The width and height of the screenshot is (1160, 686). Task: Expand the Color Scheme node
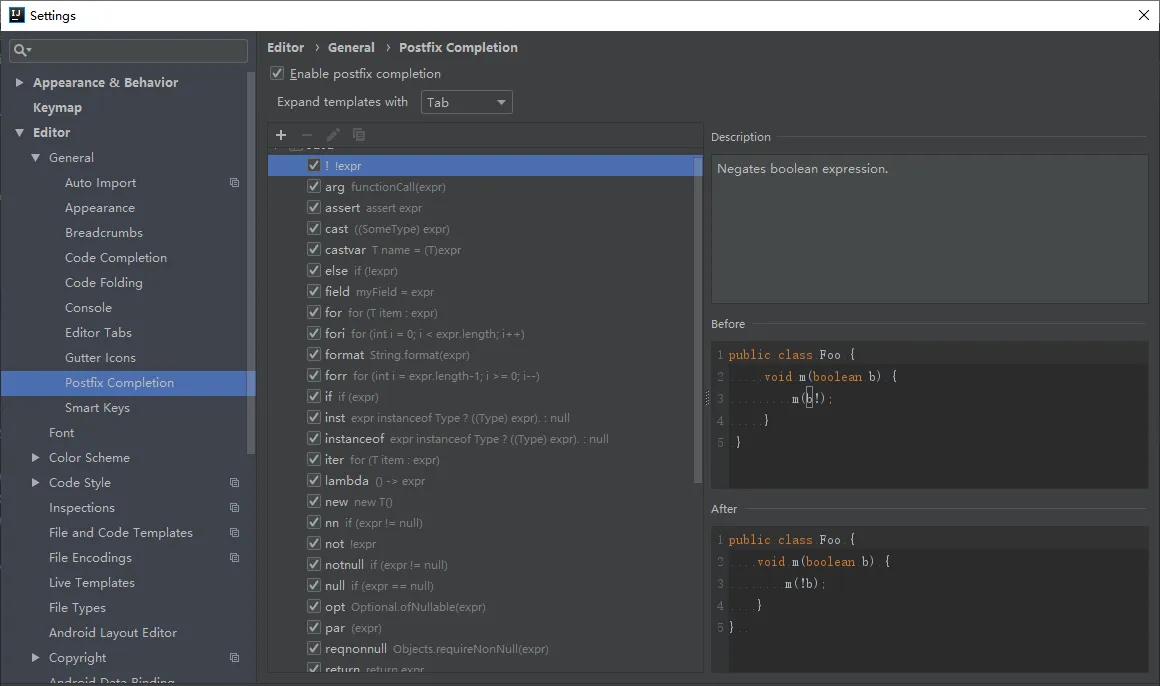pyautogui.click(x=35, y=457)
